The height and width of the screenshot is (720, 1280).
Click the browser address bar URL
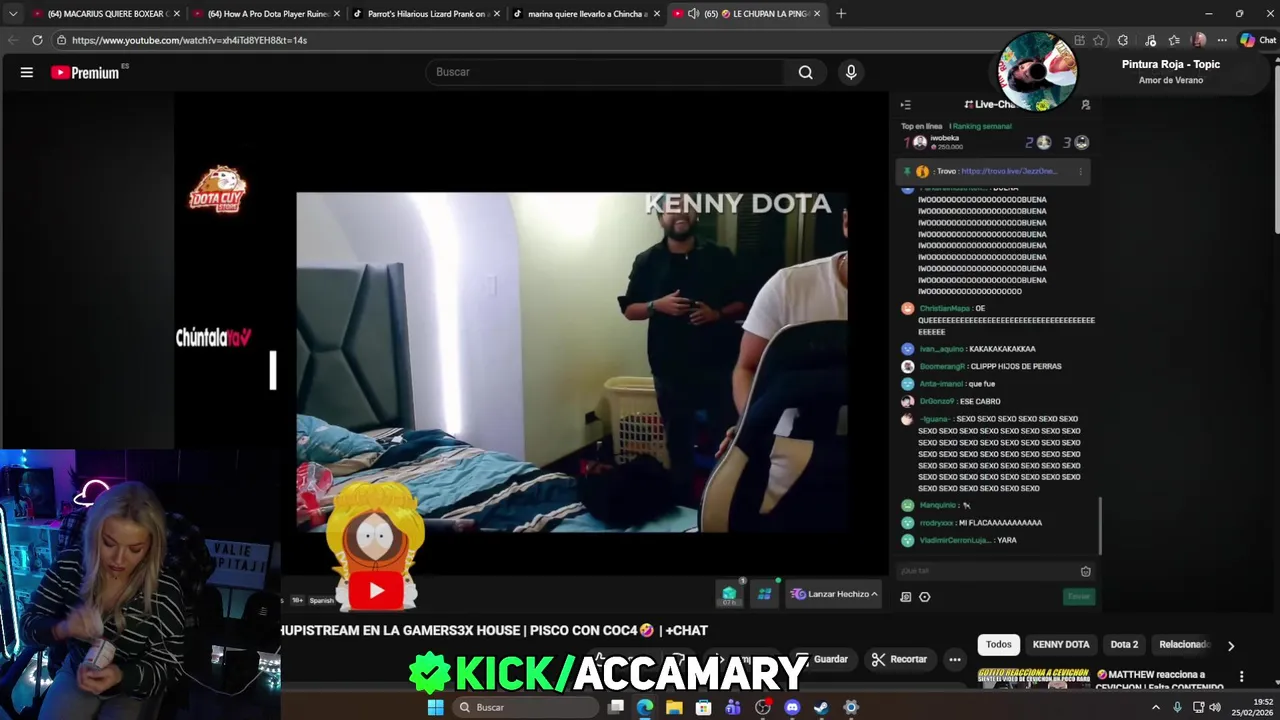click(189, 40)
